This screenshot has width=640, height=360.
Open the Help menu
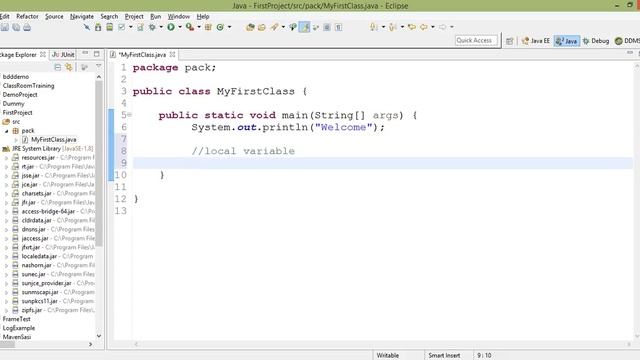tap(203, 16)
